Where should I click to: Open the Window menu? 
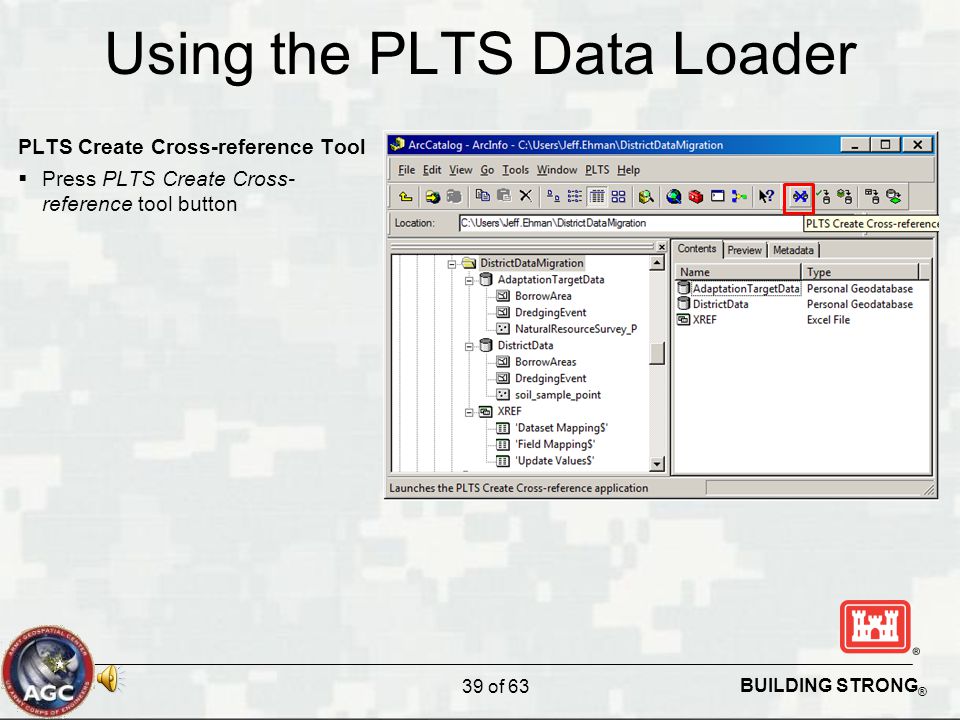pyautogui.click(x=557, y=170)
